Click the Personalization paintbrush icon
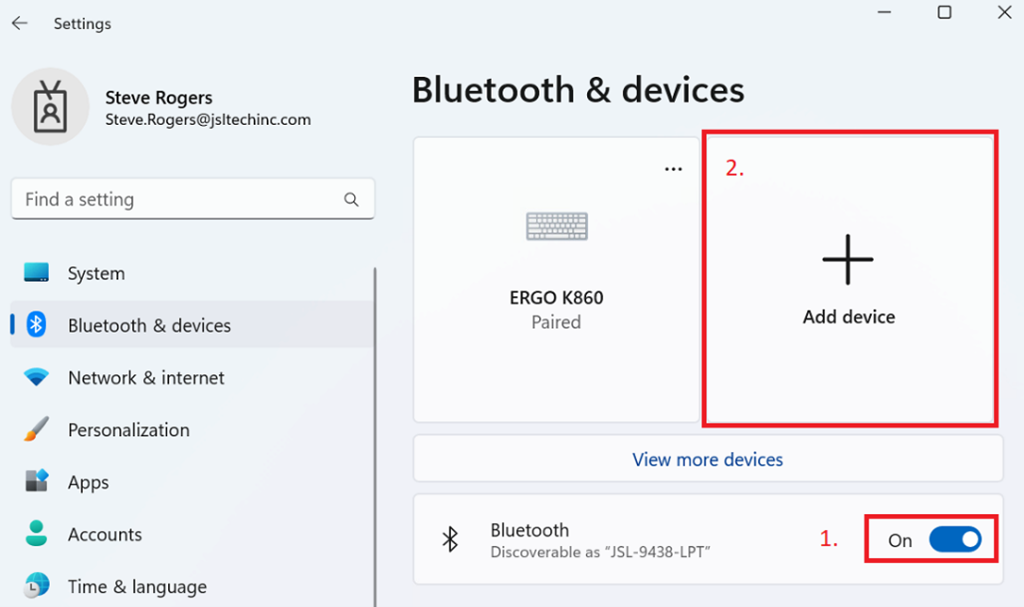The width and height of the screenshot is (1024, 607). point(37,430)
